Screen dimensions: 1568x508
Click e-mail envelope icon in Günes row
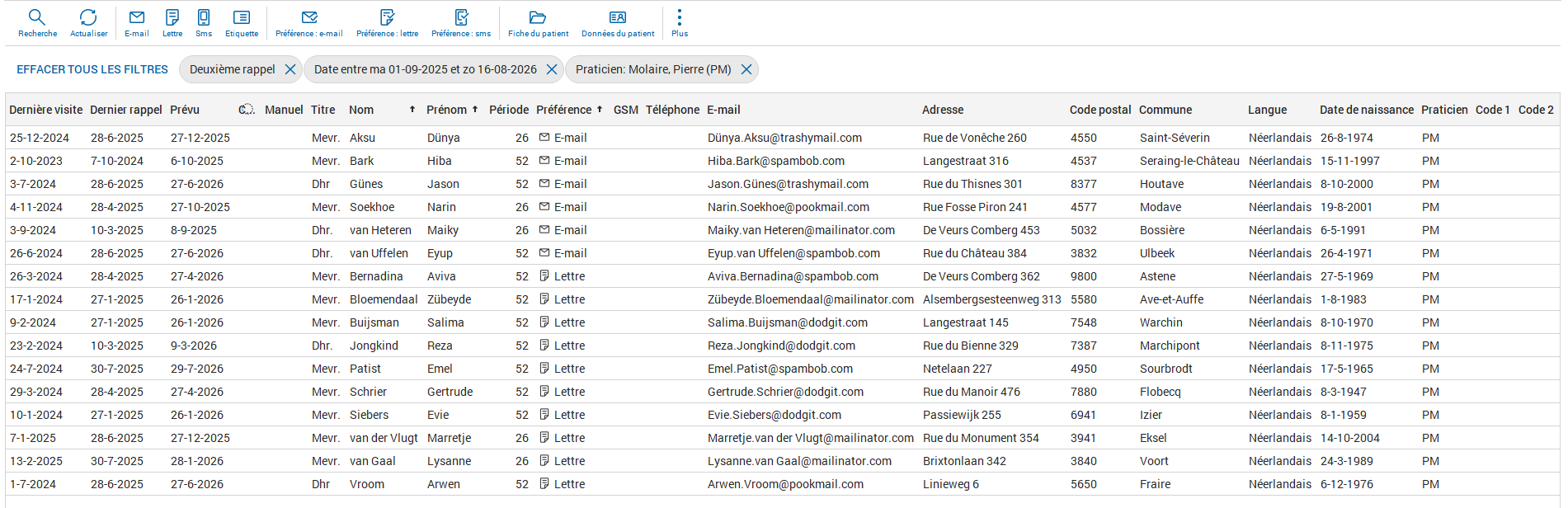pyautogui.click(x=544, y=184)
